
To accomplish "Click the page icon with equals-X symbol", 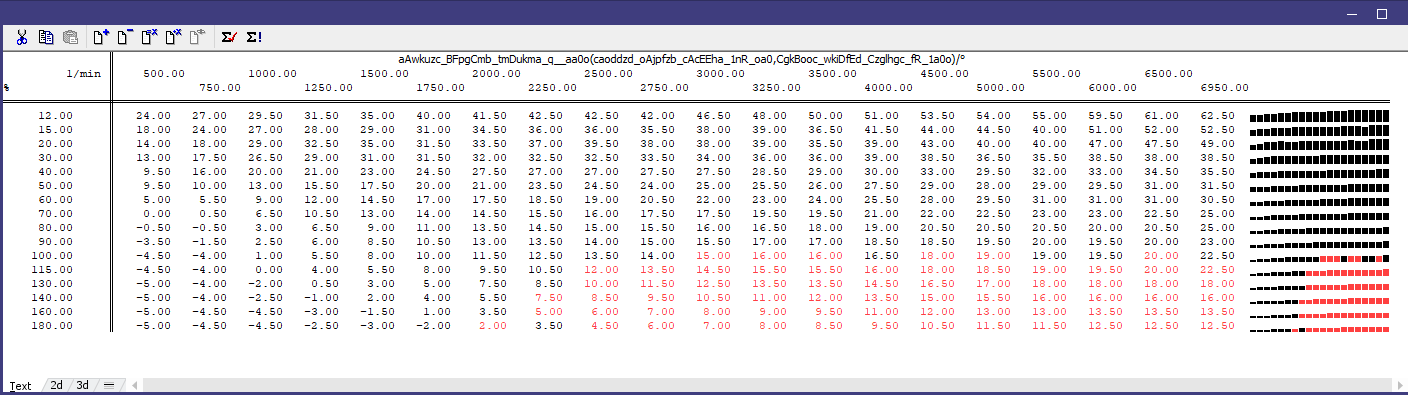I will click(x=149, y=37).
